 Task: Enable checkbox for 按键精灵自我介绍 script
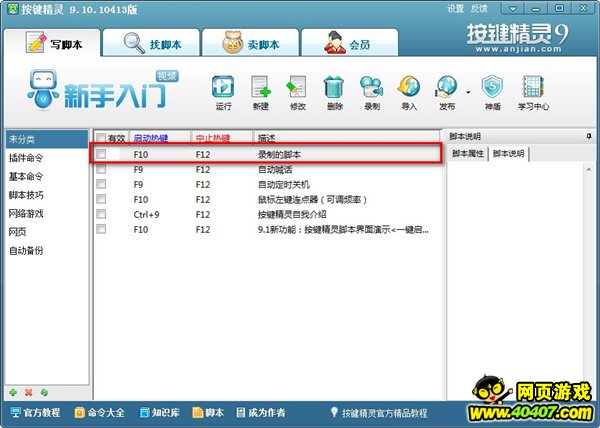[101, 214]
